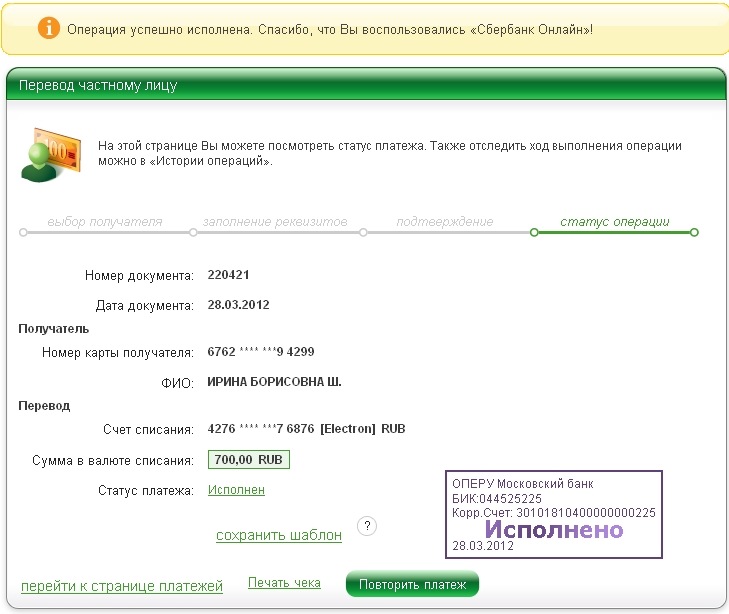Click the Исполнен payment status link
The height and width of the screenshot is (614, 729).
[236, 490]
